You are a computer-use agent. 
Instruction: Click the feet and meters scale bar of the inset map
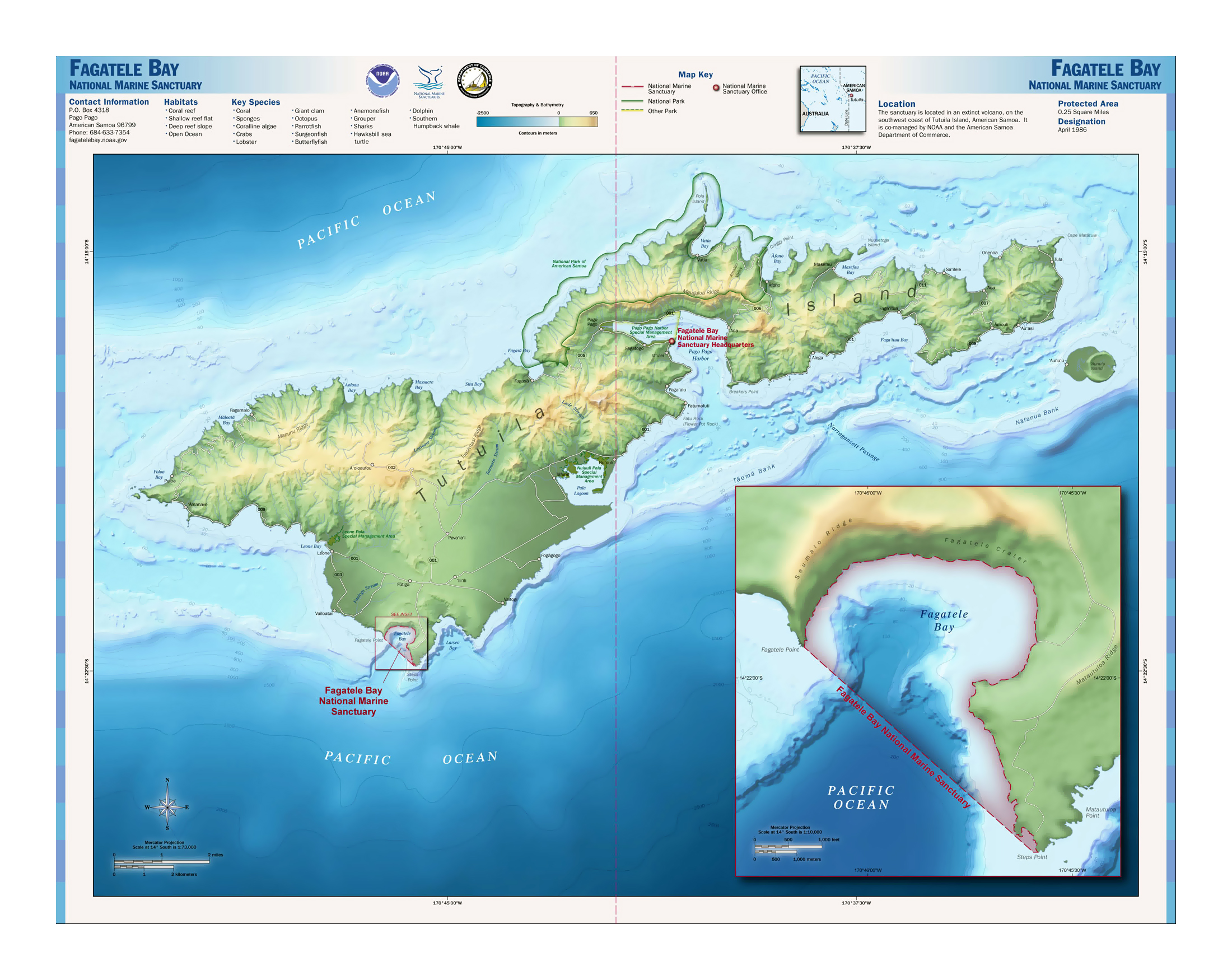pos(796,849)
